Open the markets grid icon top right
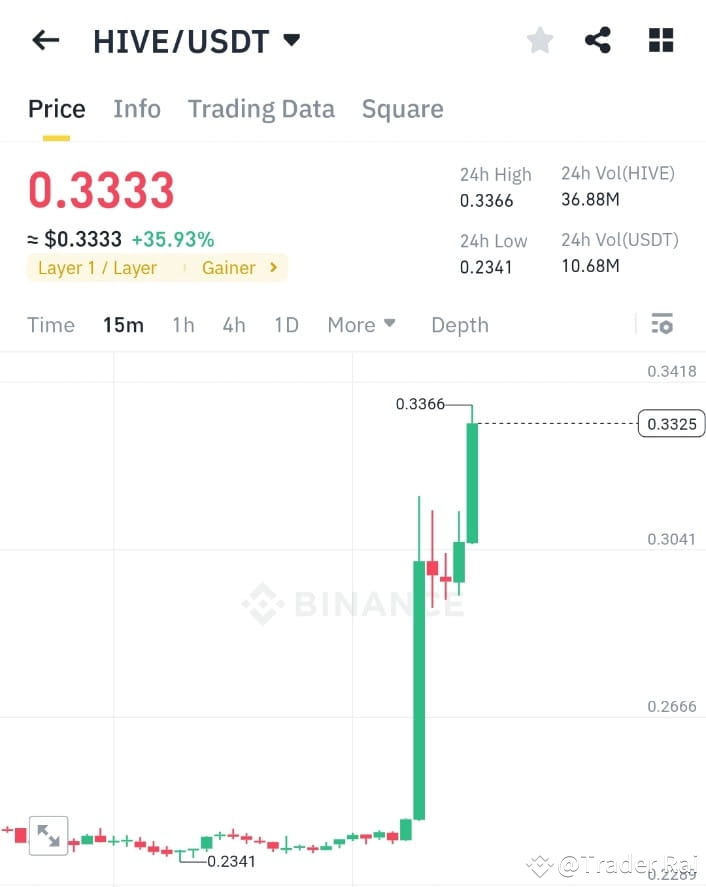This screenshot has height=887, width=706. [660, 40]
